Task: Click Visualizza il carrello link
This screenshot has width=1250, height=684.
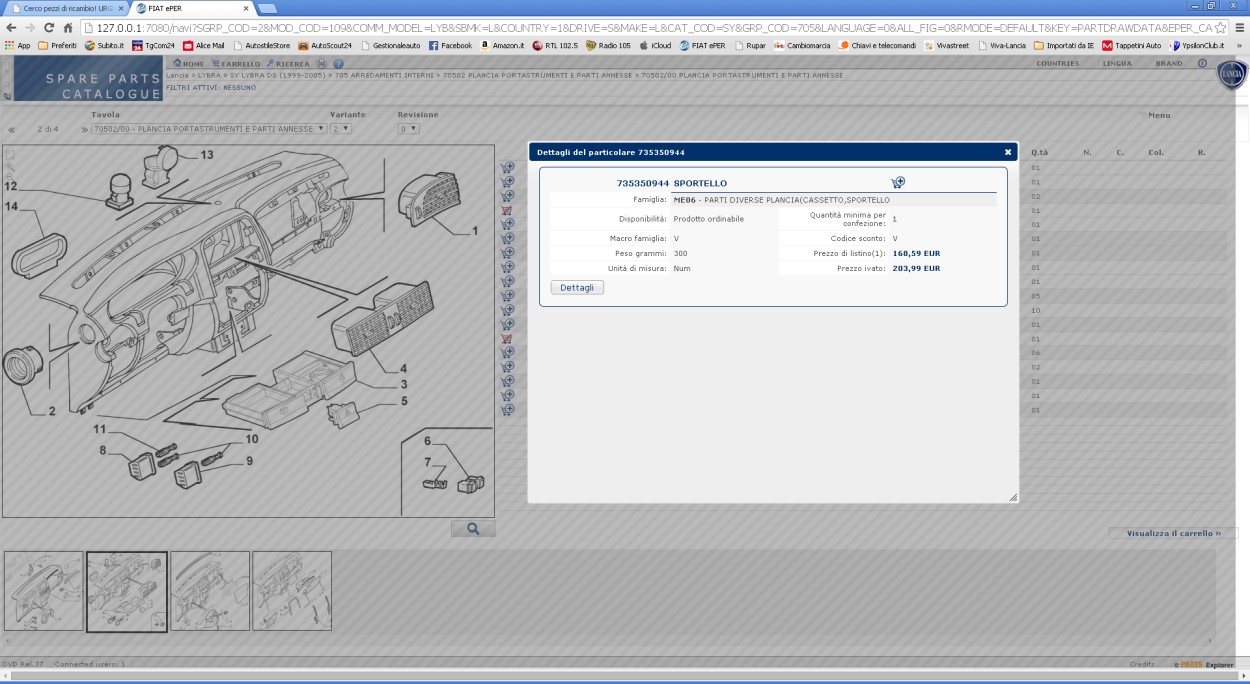Action: [x=1174, y=533]
